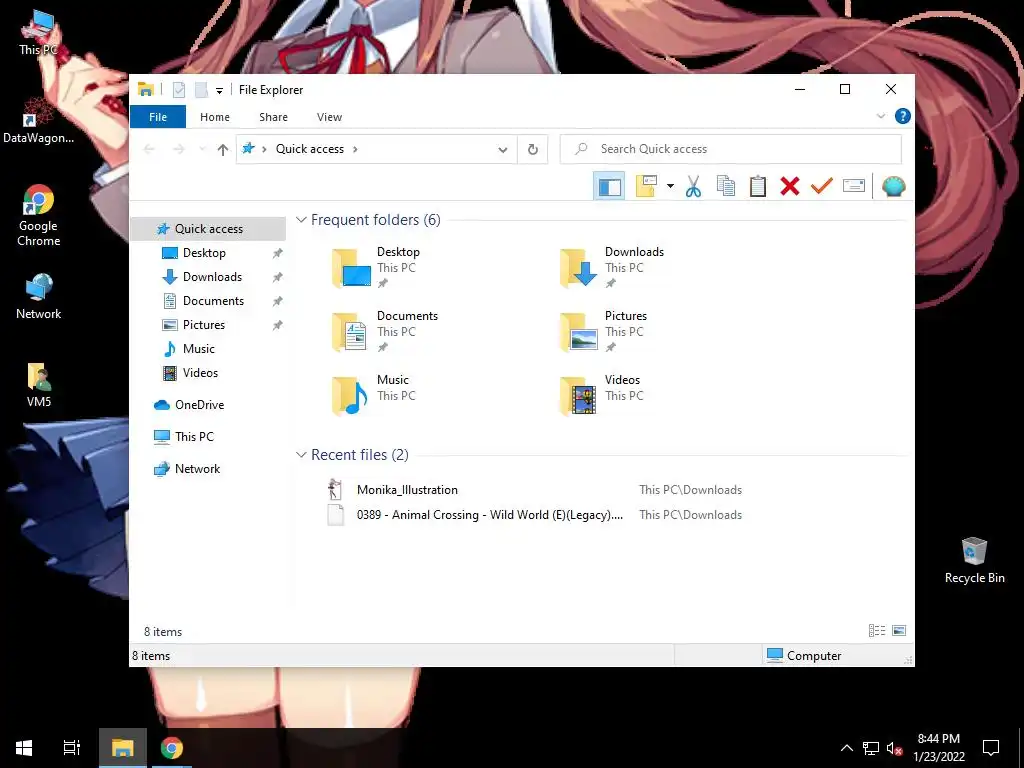Click the Cut scissors icon
The width and height of the screenshot is (1024, 768).
[693, 187]
